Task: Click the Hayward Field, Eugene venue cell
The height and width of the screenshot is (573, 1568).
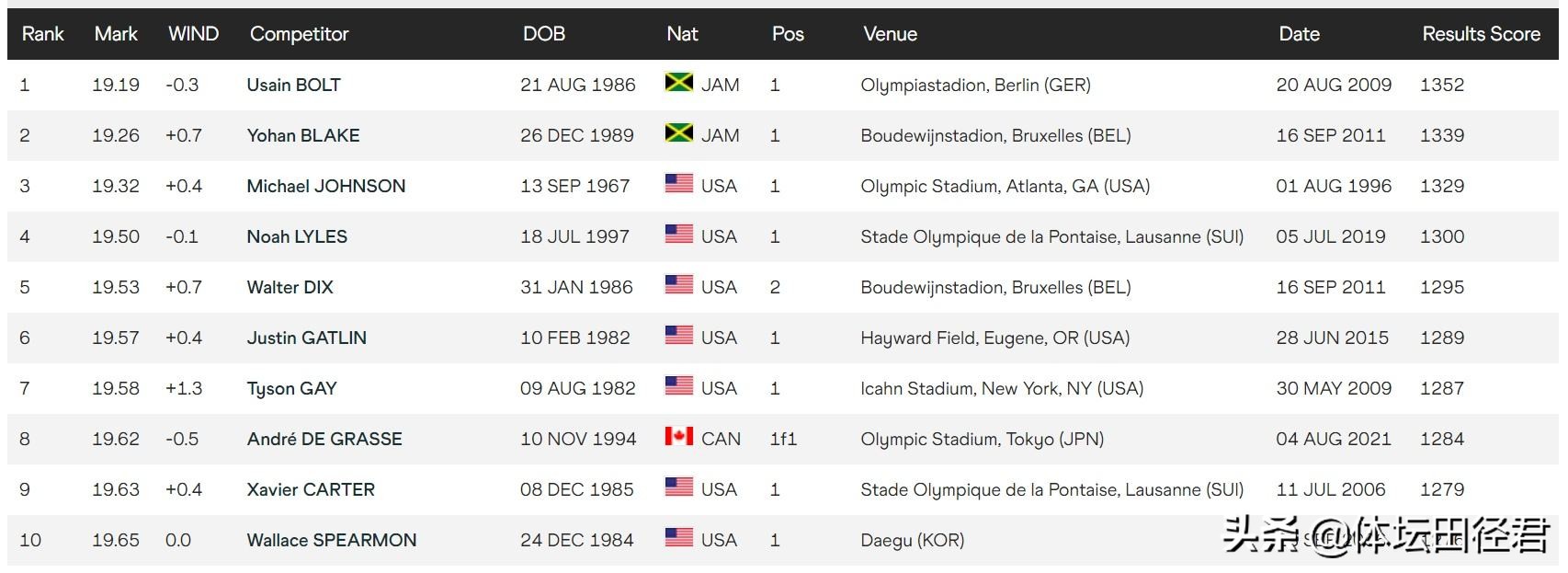Action: [994, 338]
